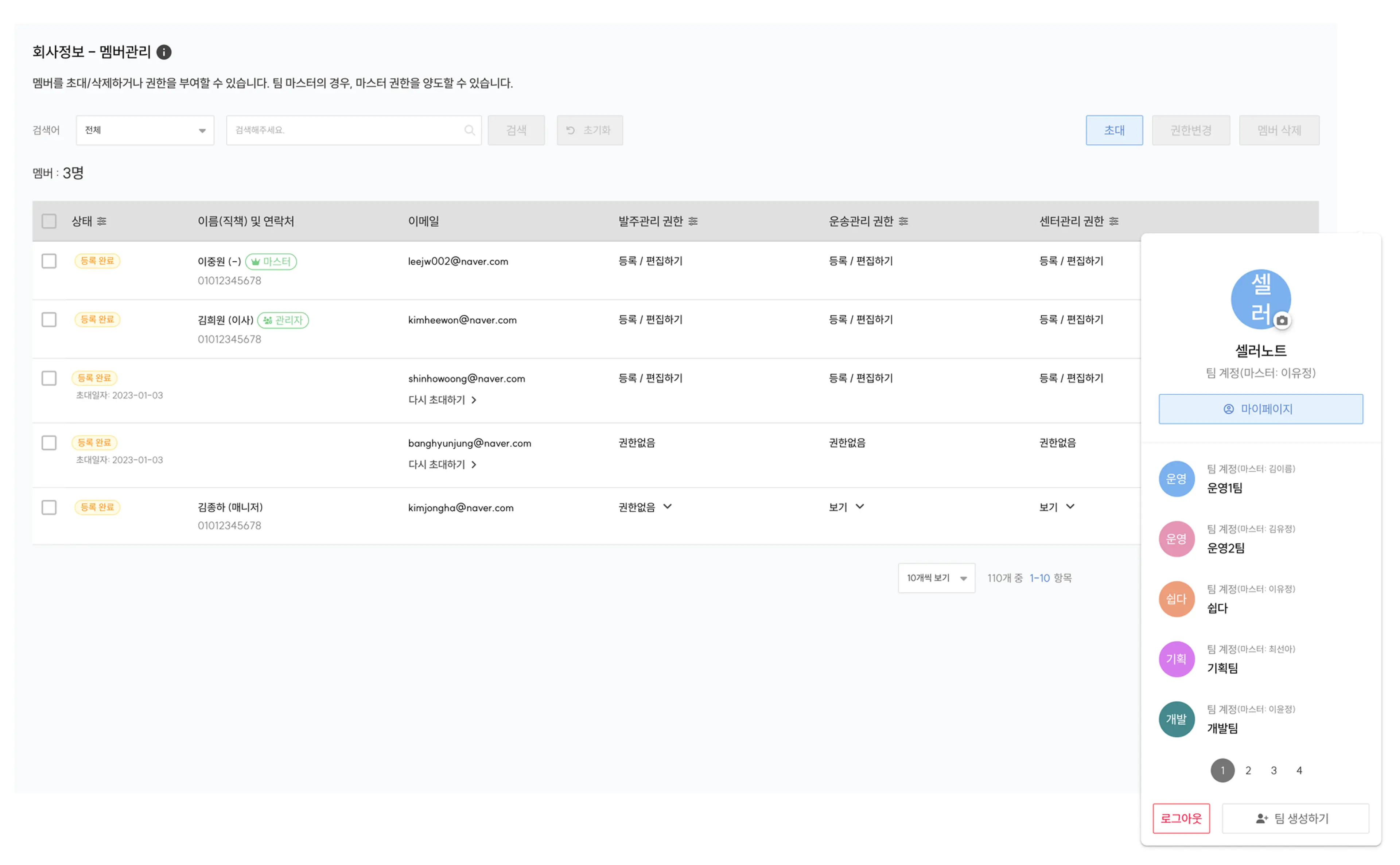
Task: Click email kimjongha@naver.com
Action: [x=460, y=507]
